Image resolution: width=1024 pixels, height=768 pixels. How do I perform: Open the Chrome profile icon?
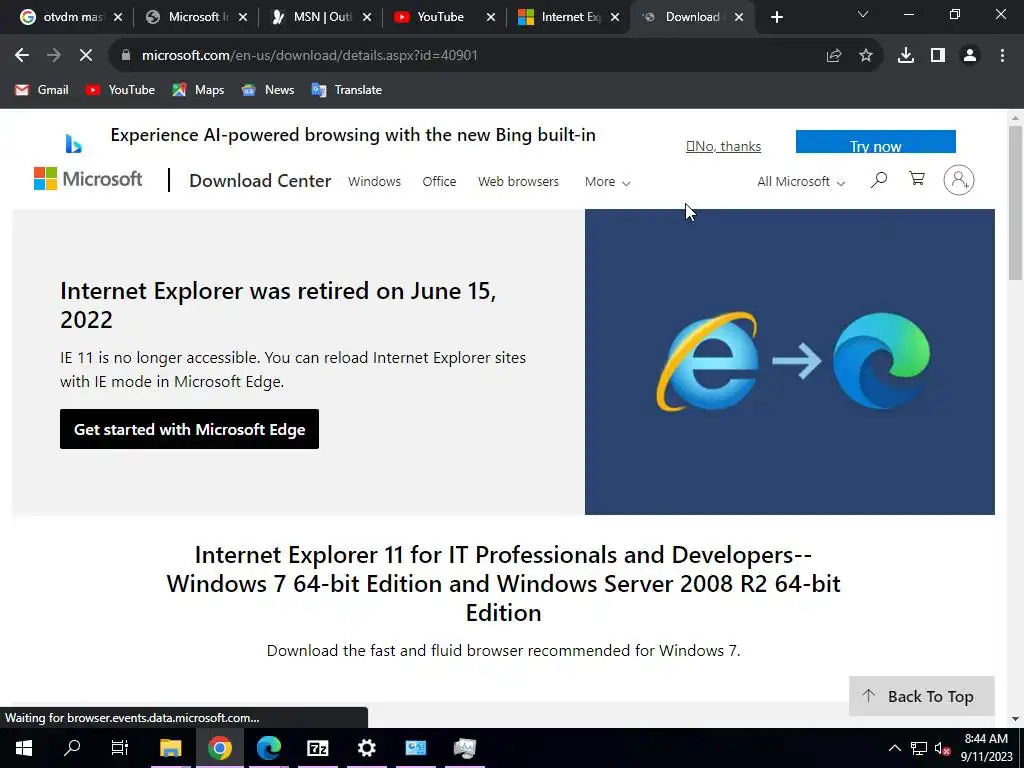[x=970, y=56]
